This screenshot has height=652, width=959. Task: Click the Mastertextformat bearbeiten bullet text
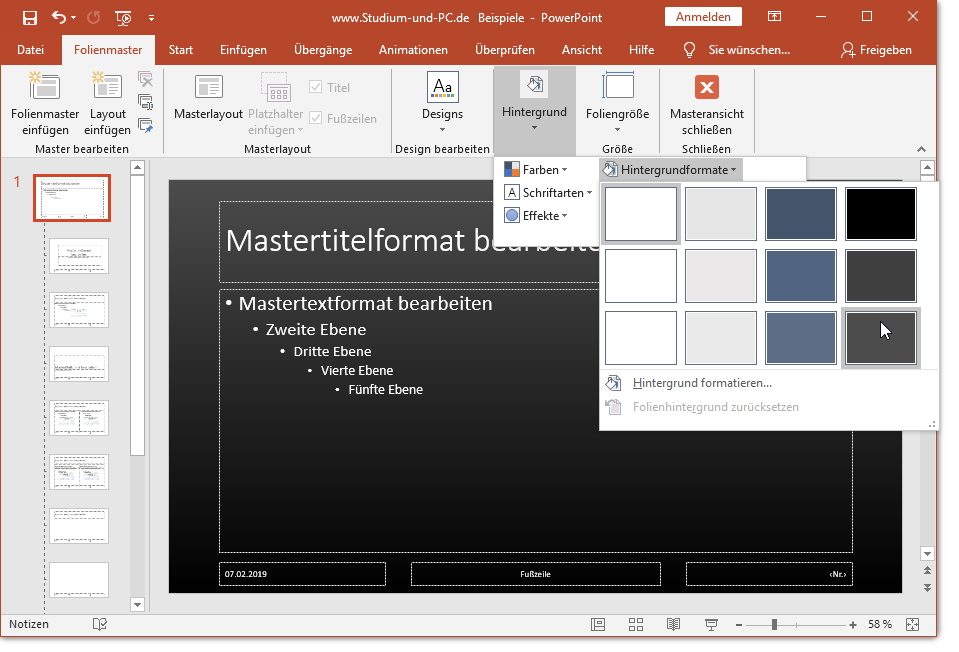(x=366, y=303)
